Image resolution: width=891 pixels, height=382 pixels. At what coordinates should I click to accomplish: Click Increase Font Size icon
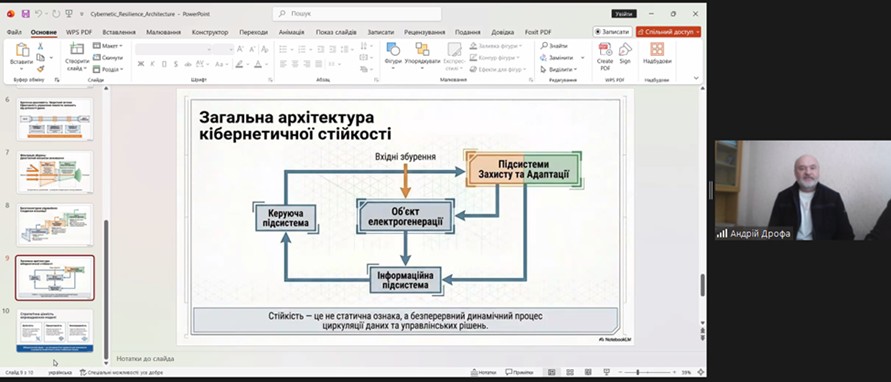[x=240, y=49]
